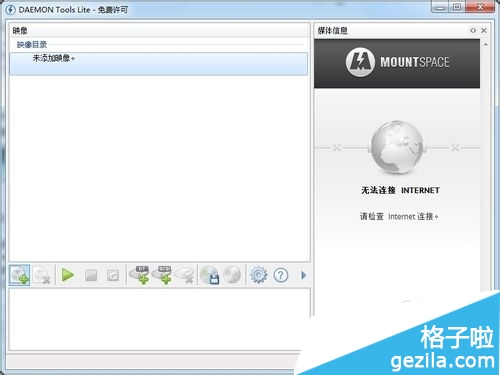This screenshot has width=500, height=375.
Task: Pin the 媒体信息 panel
Action: 473,31
